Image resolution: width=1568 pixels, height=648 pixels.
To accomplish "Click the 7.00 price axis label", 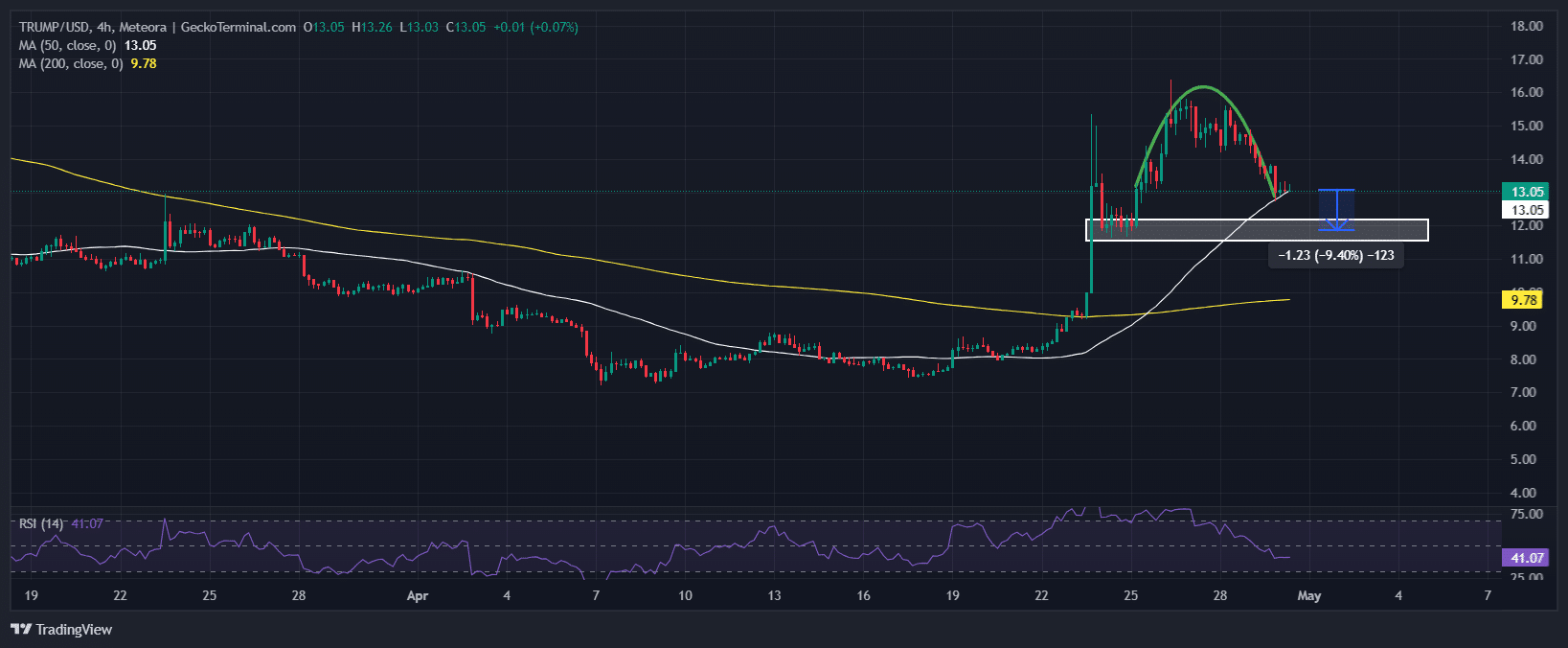I will coord(1523,392).
